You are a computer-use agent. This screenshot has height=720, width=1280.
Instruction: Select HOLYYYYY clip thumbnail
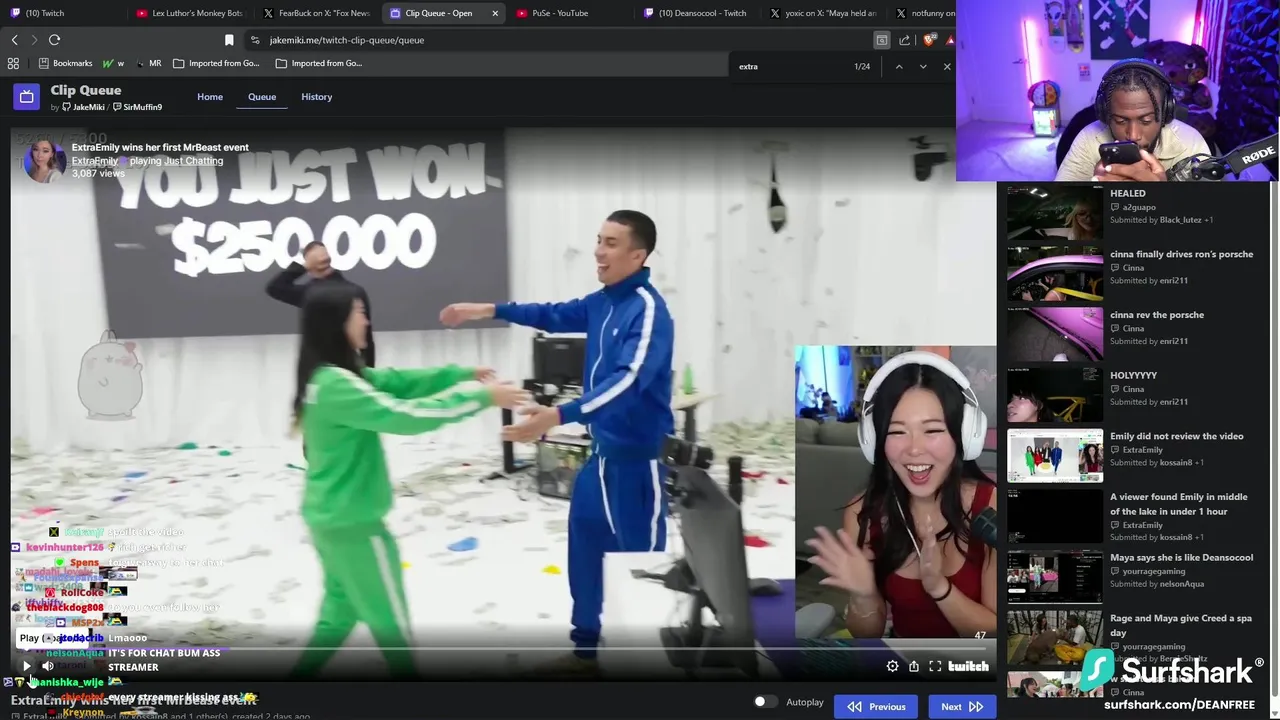click(1055, 394)
